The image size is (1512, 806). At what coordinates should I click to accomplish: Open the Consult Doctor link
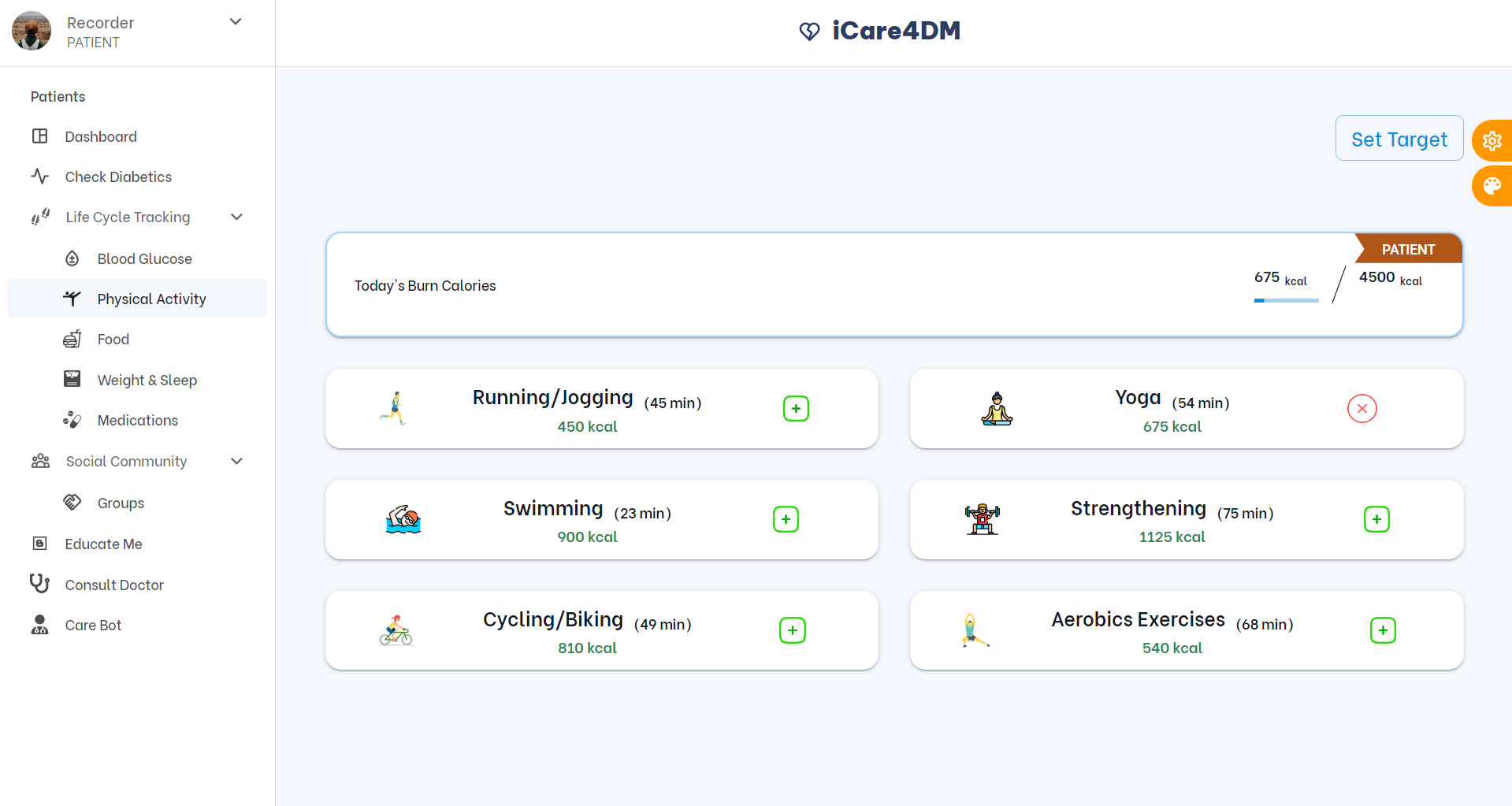(114, 585)
